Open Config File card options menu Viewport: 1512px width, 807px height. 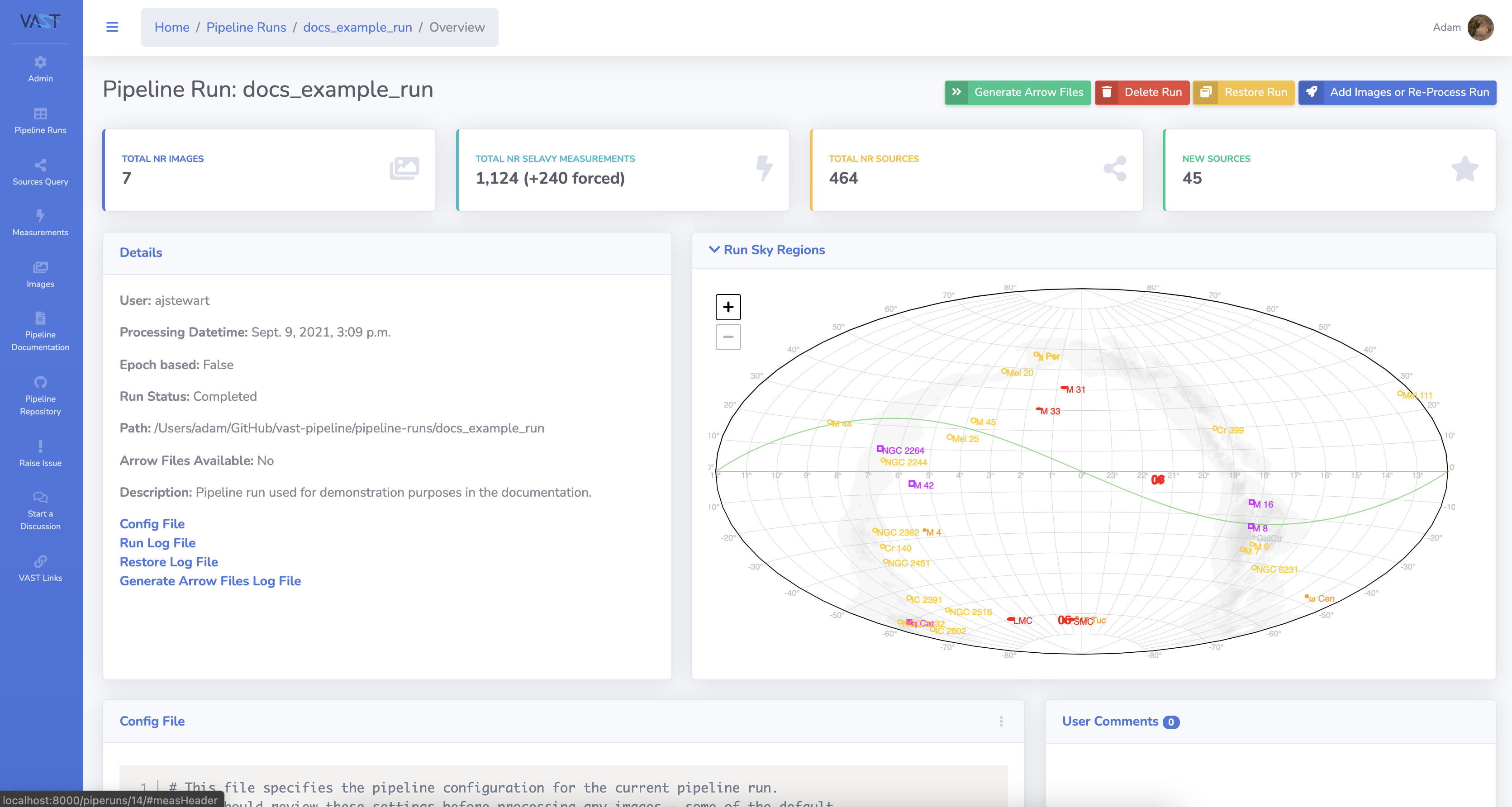(x=1001, y=722)
